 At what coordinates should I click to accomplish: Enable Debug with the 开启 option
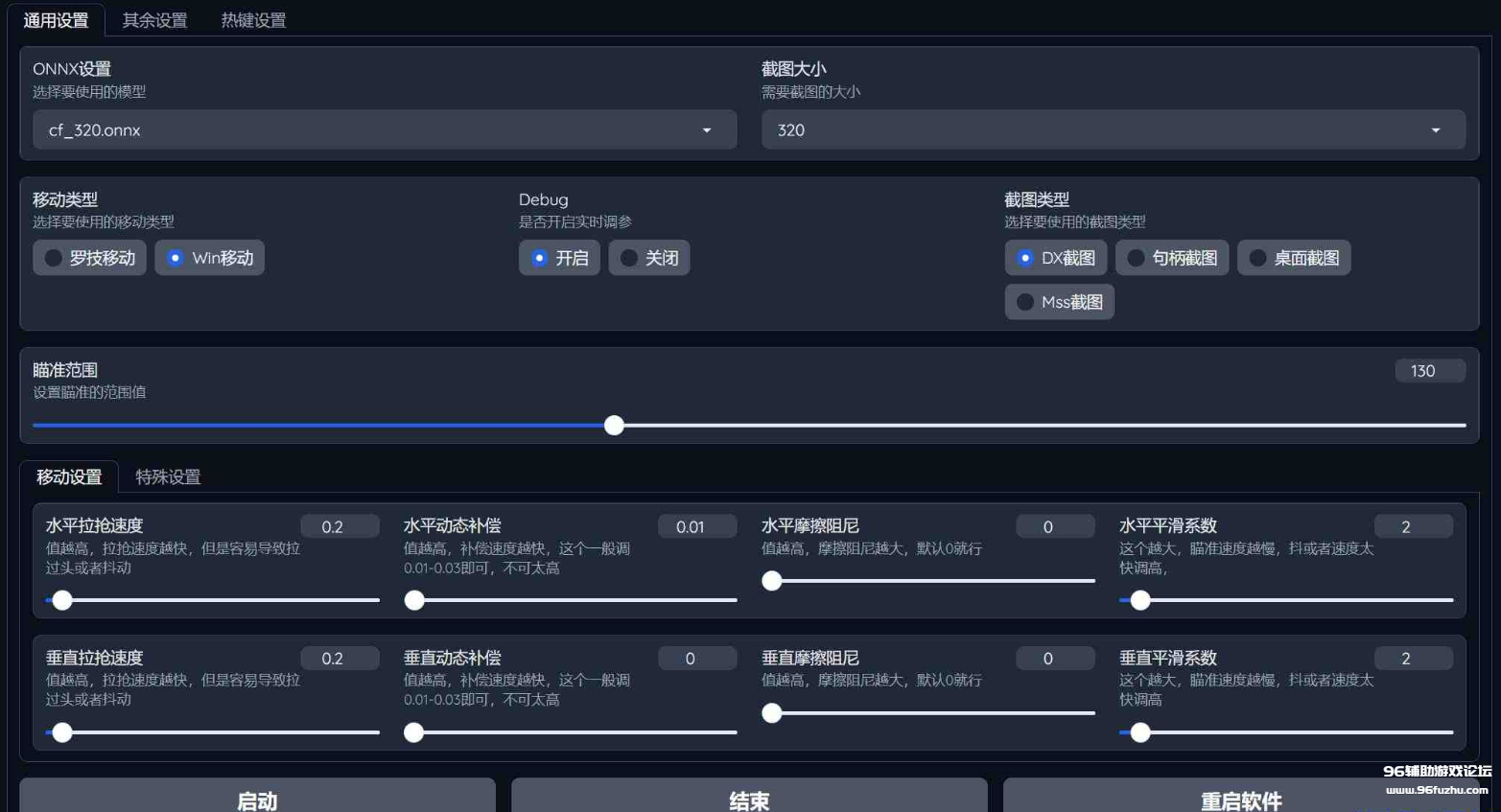(559, 258)
